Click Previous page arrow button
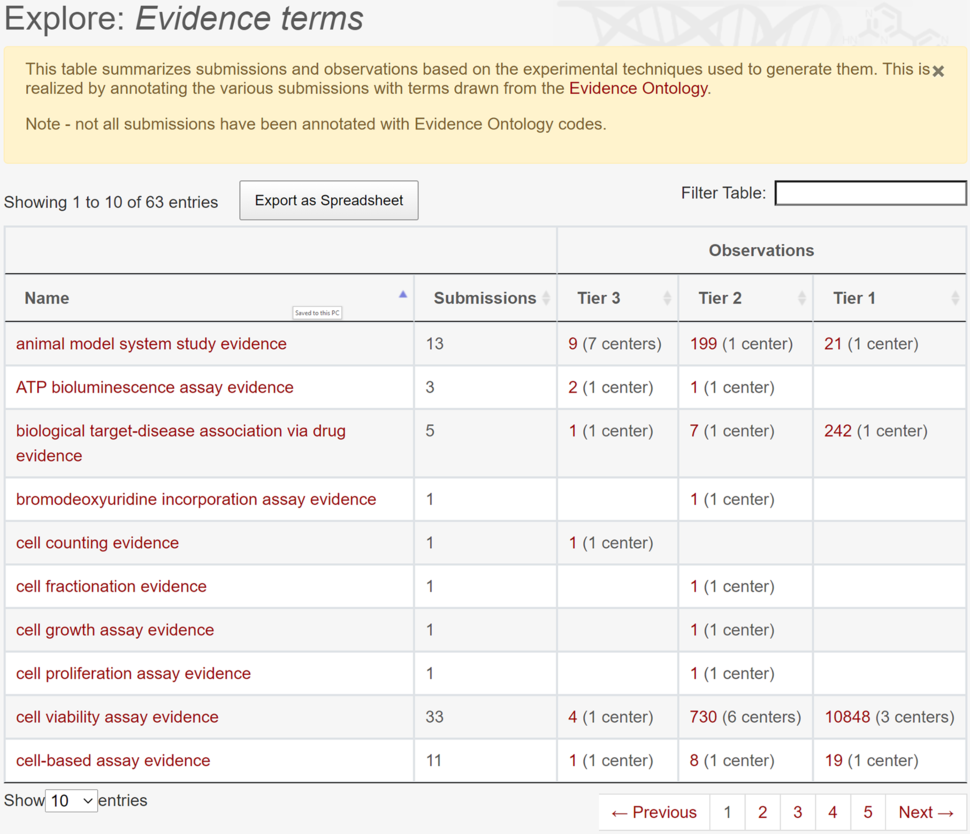Screen dimensions: 970x834 pos(654,812)
